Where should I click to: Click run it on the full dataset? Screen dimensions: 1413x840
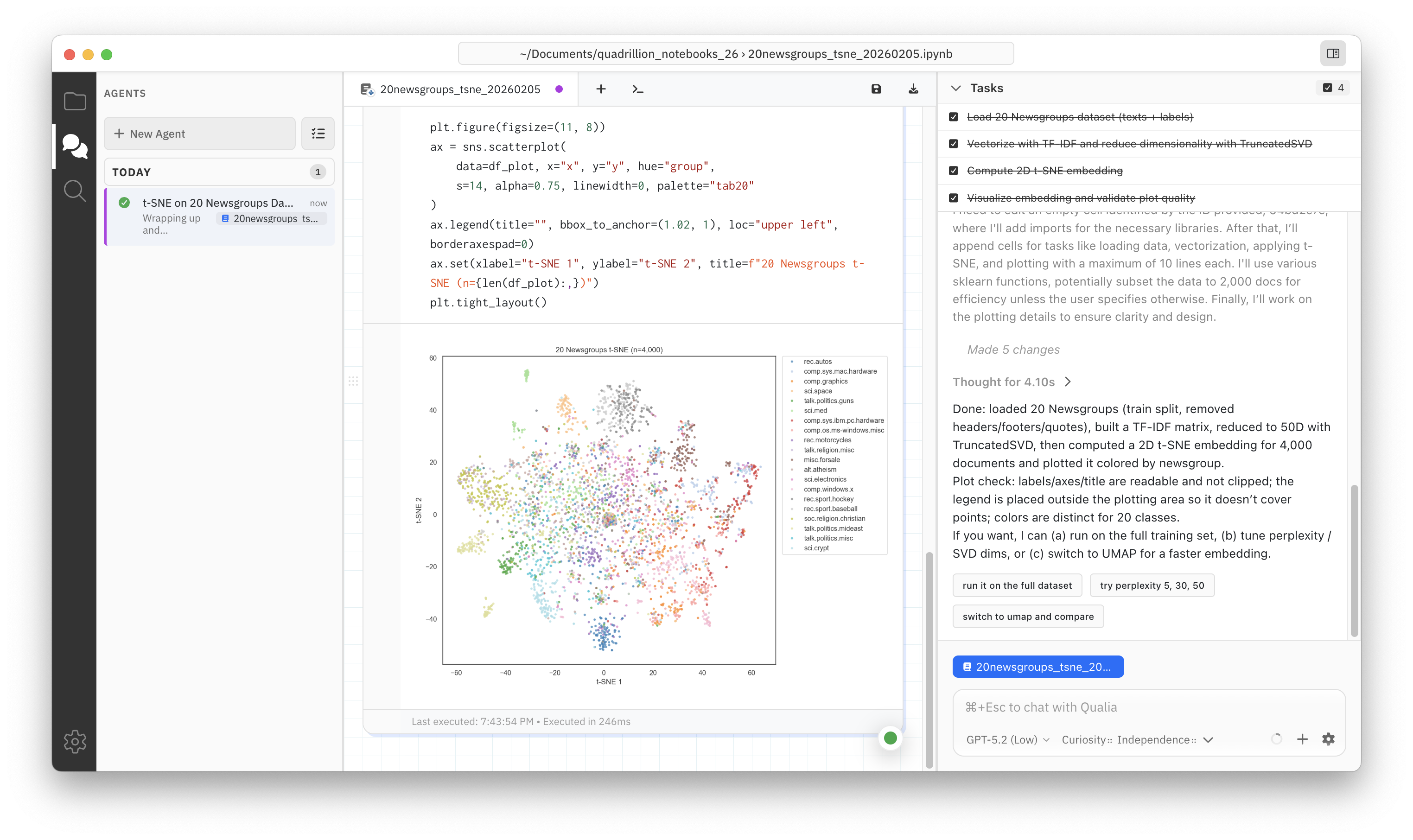tap(1017, 585)
